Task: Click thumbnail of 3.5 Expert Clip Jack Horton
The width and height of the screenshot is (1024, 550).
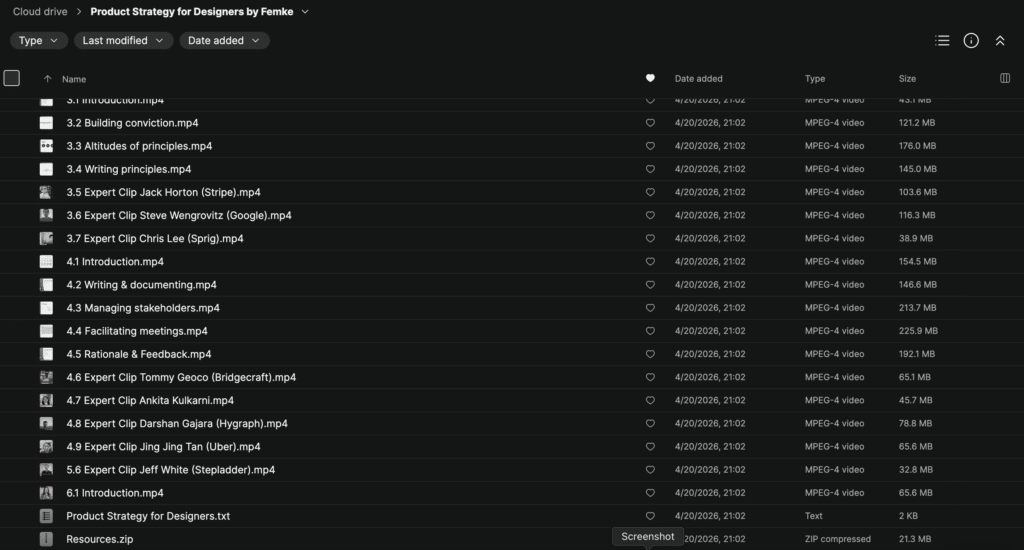Action: pos(46,192)
